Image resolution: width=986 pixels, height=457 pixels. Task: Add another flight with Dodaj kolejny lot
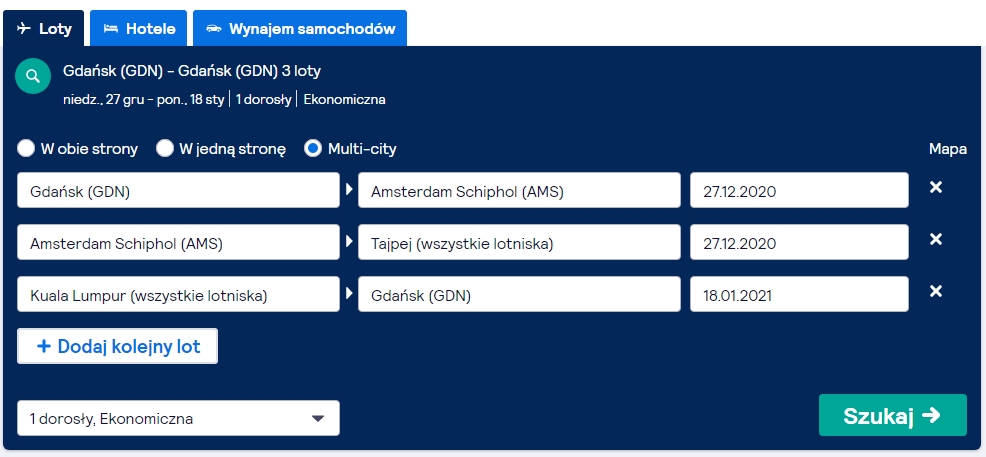pyautogui.click(x=118, y=346)
